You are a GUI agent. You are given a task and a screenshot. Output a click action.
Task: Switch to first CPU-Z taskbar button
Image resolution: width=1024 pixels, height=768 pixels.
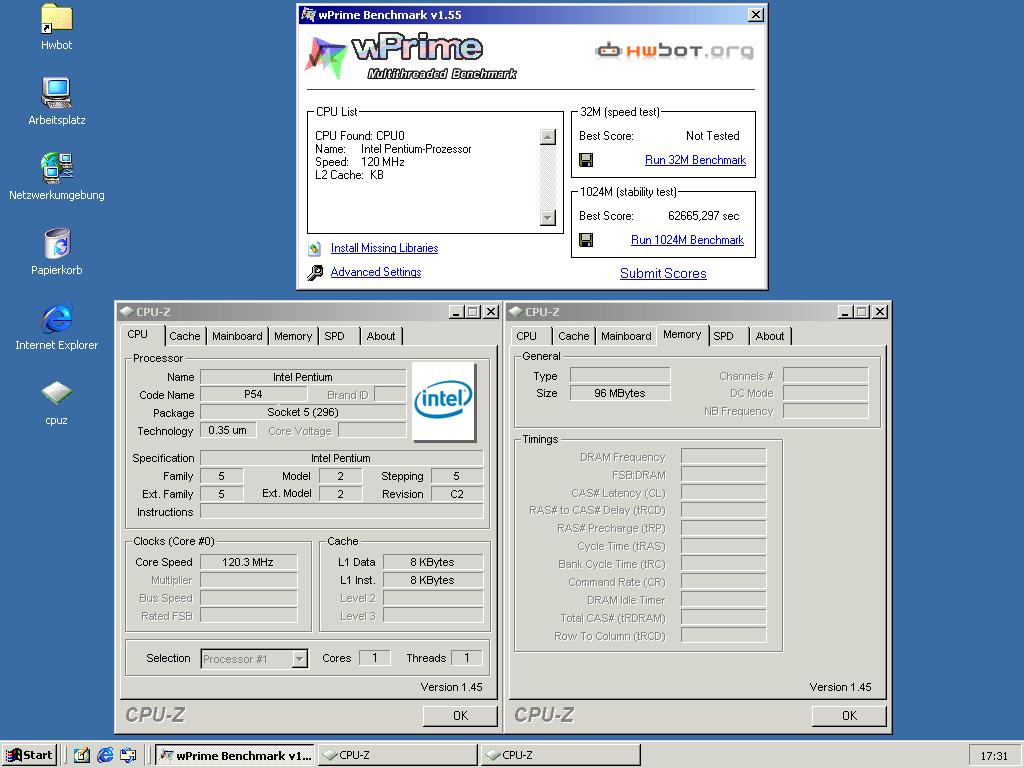[398, 755]
